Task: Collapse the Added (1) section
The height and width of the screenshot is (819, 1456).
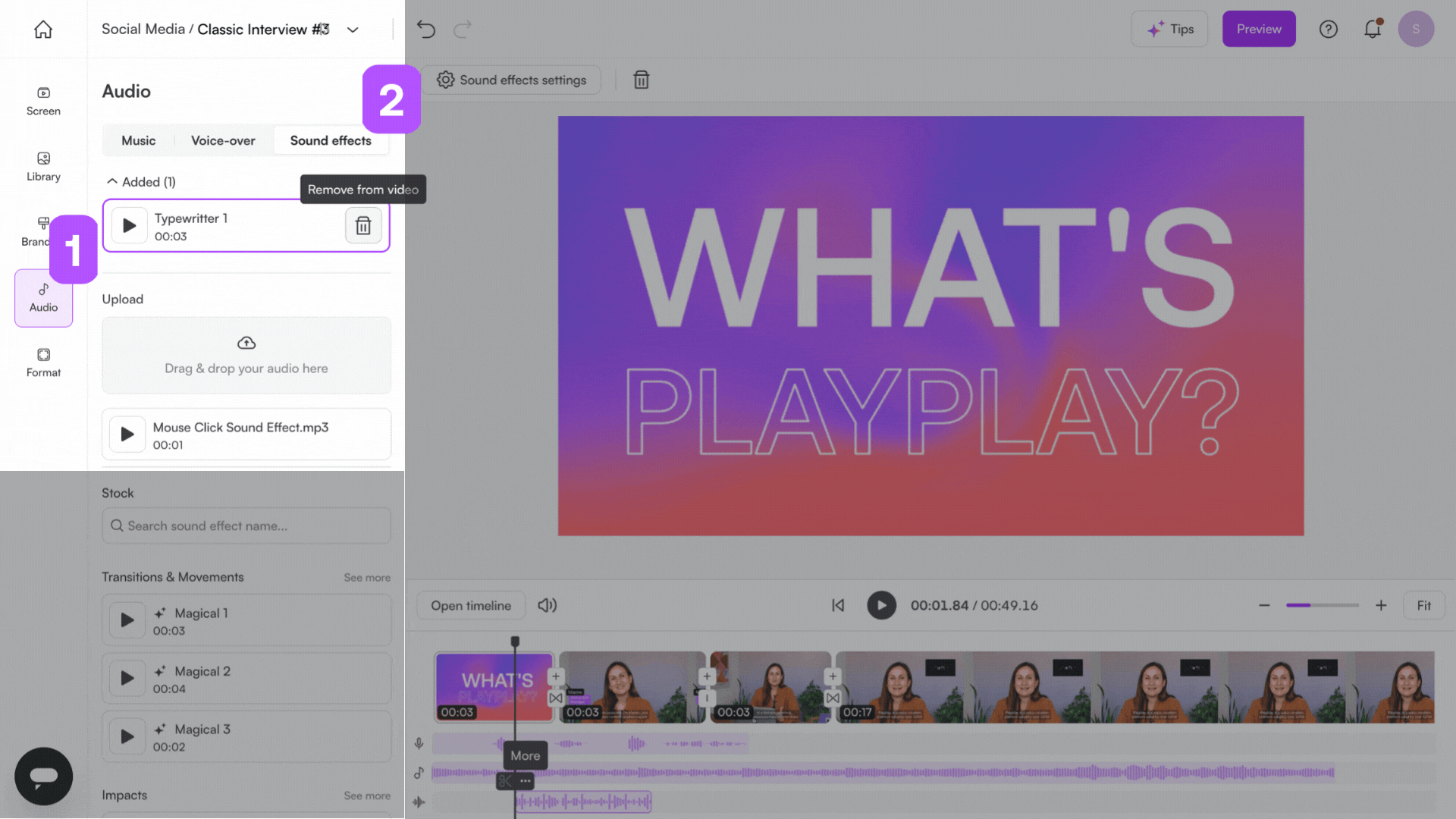Action: tap(112, 182)
